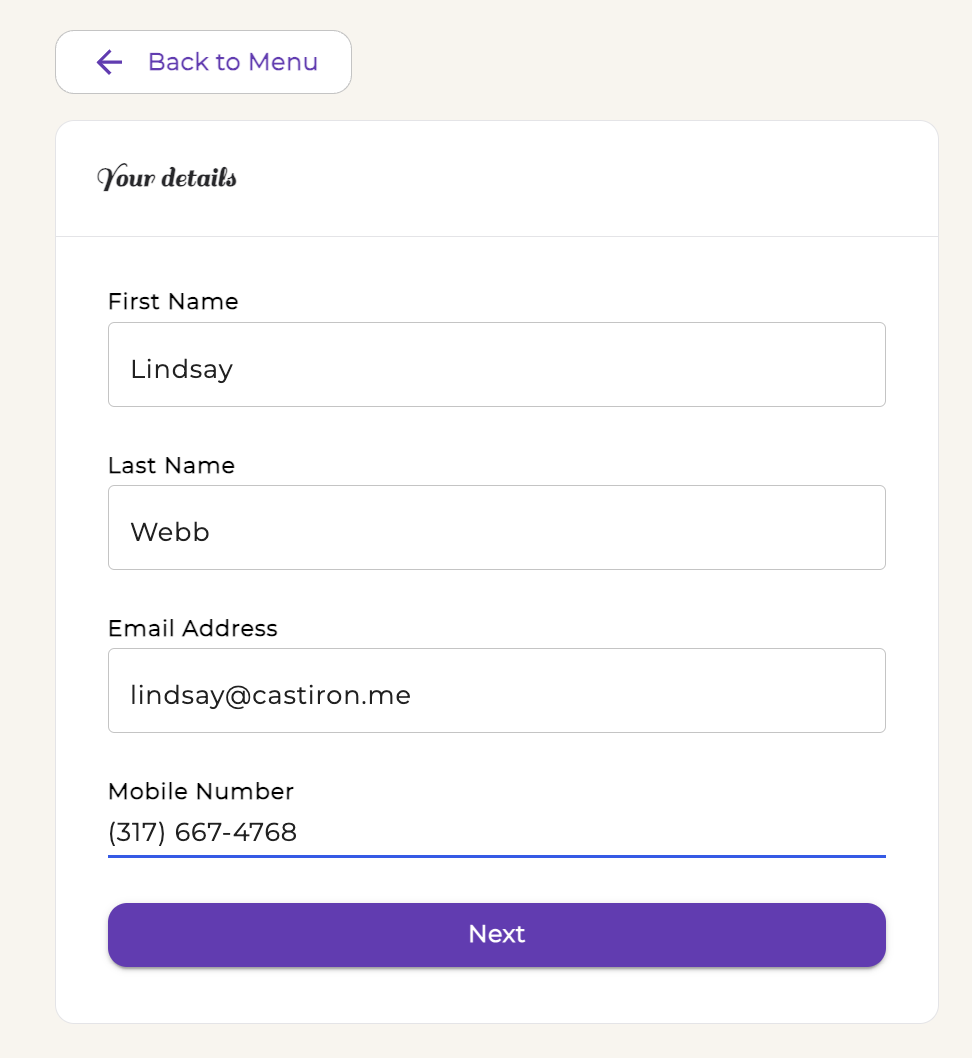Place cursor in the text Webb
Viewport: 972px width, 1058px height.
coord(170,532)
